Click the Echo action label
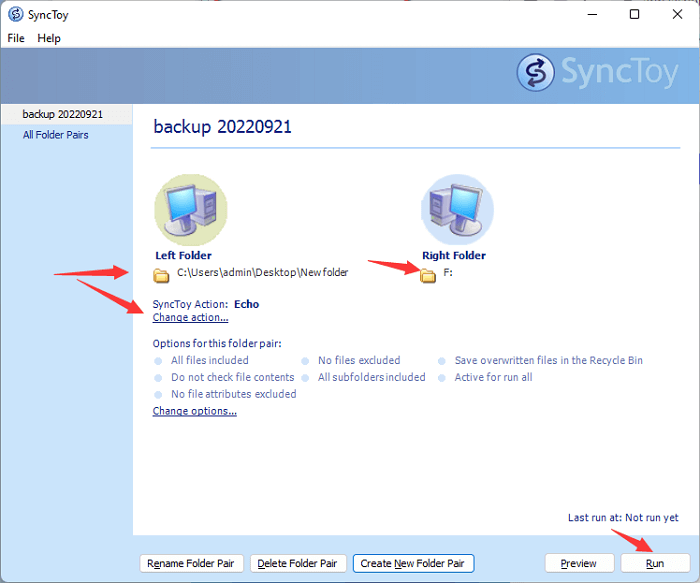This screenshot has height=583, width=700. point(246,304)
